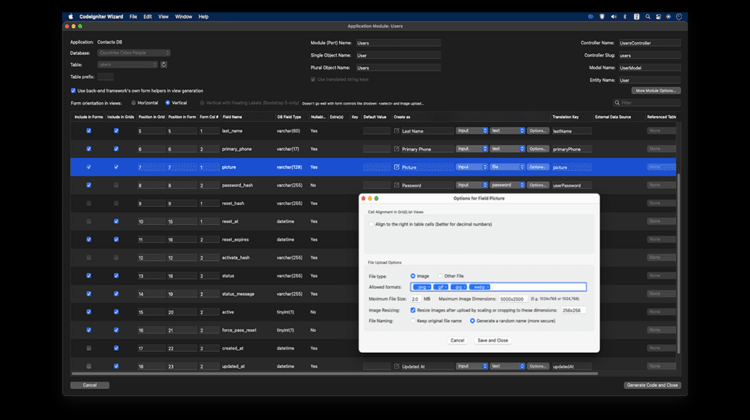Click the Maximum File Size field
This screenshot has height=420, width=750.
(x=415, y=299)
